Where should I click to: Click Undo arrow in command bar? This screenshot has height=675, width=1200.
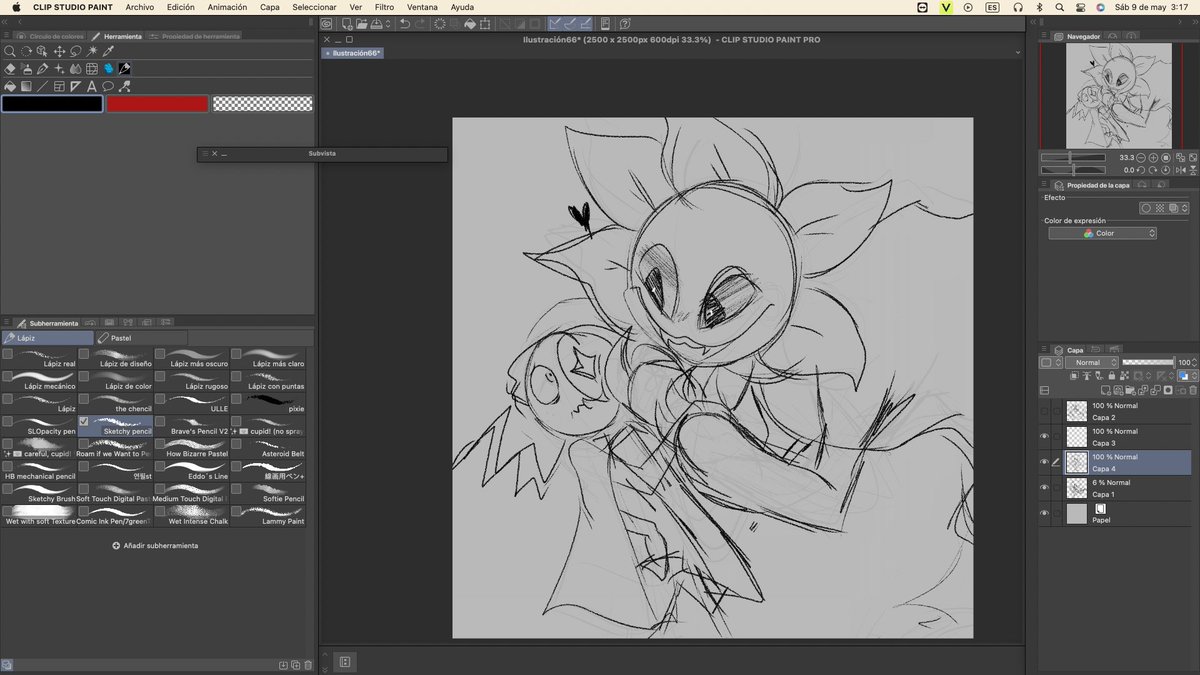pos(405,24)
